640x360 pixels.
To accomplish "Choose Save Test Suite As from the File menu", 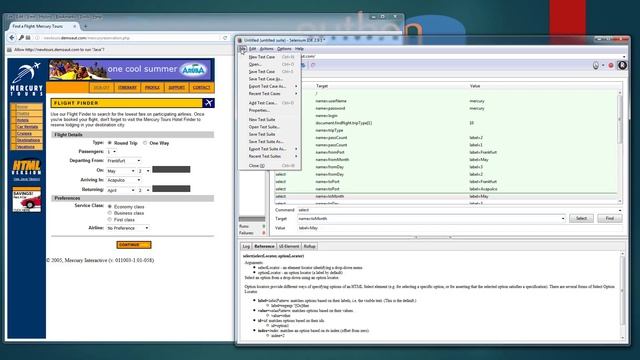I will pos(270,142).
